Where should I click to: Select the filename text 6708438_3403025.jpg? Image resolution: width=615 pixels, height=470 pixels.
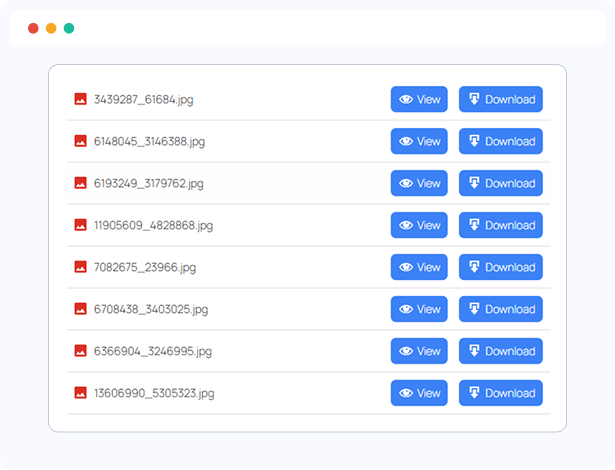tap(151, 310)
